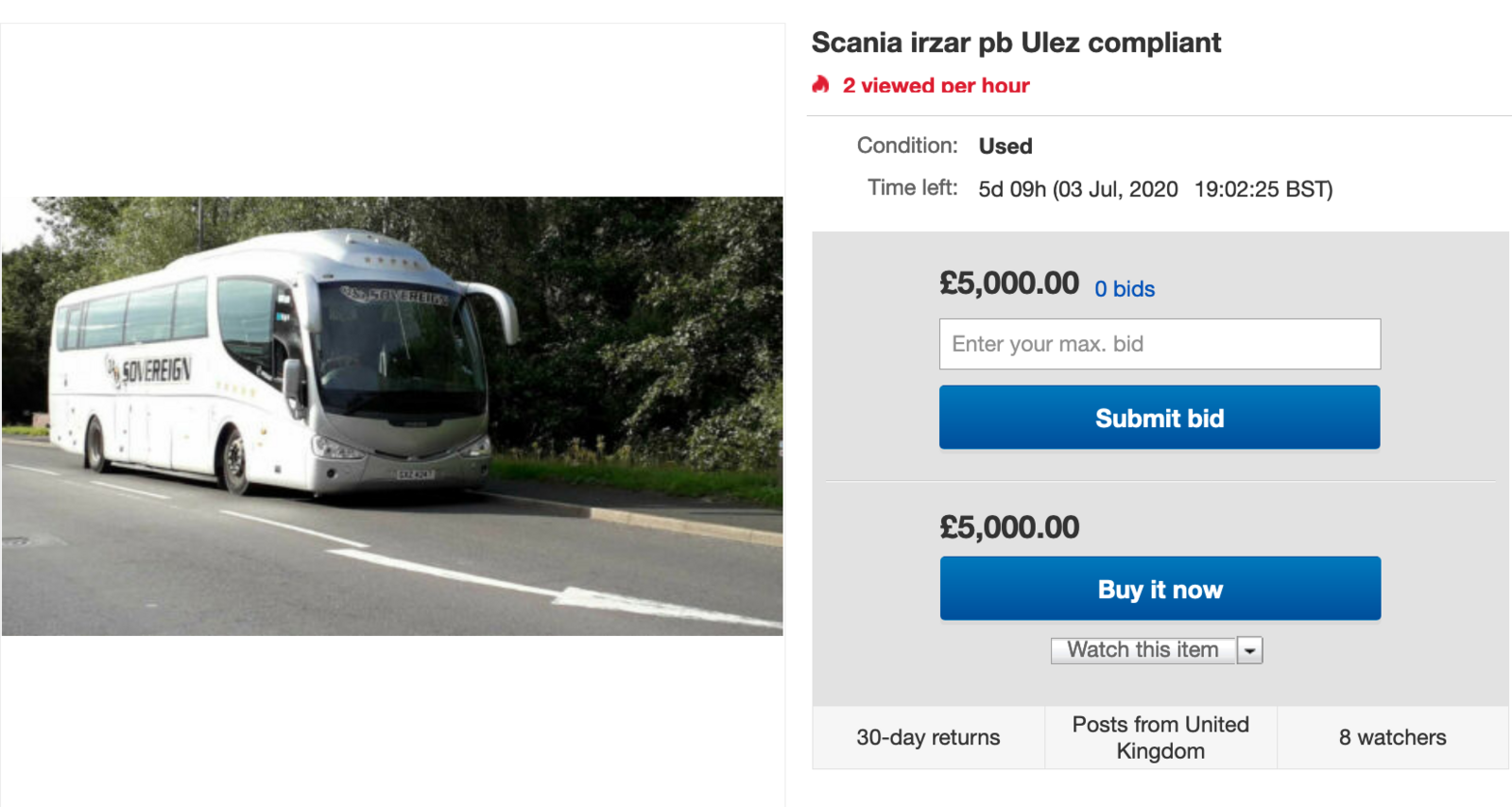The image size is (1512, 807).
Task: Select the 30-day returns info cell
Action: click(928, 738)
